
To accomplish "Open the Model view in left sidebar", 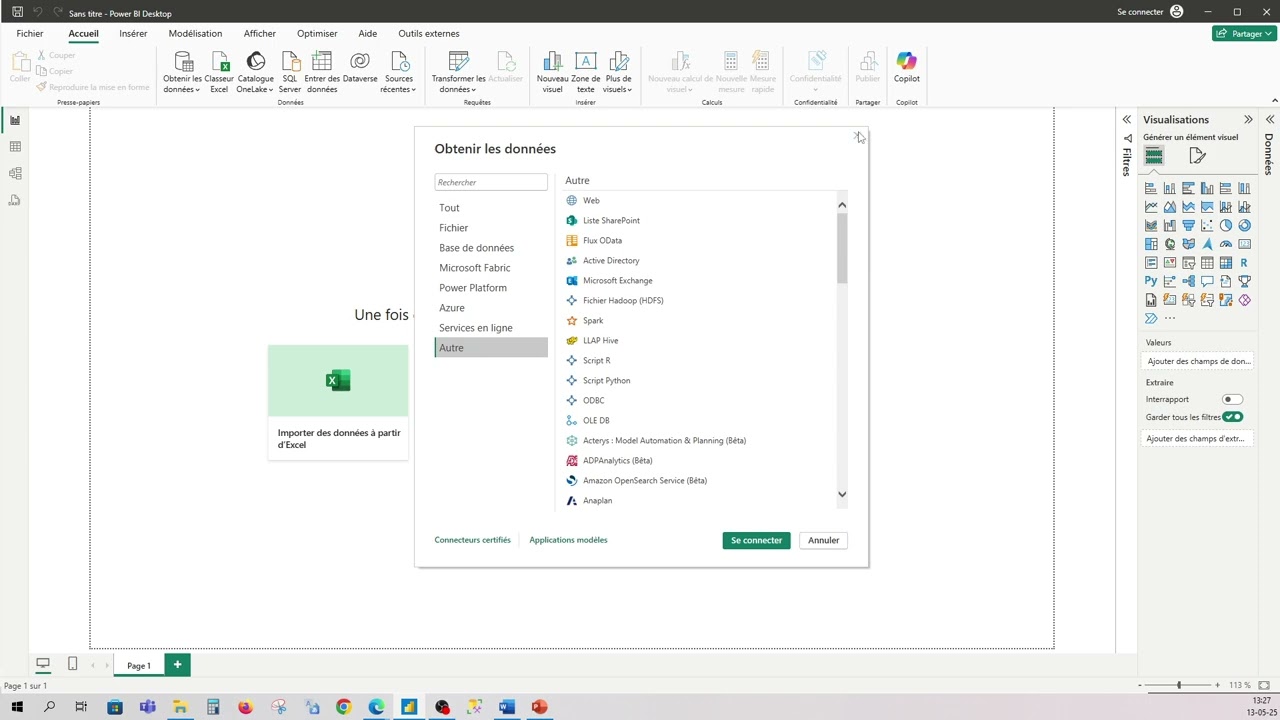I will tap(15, 174).
